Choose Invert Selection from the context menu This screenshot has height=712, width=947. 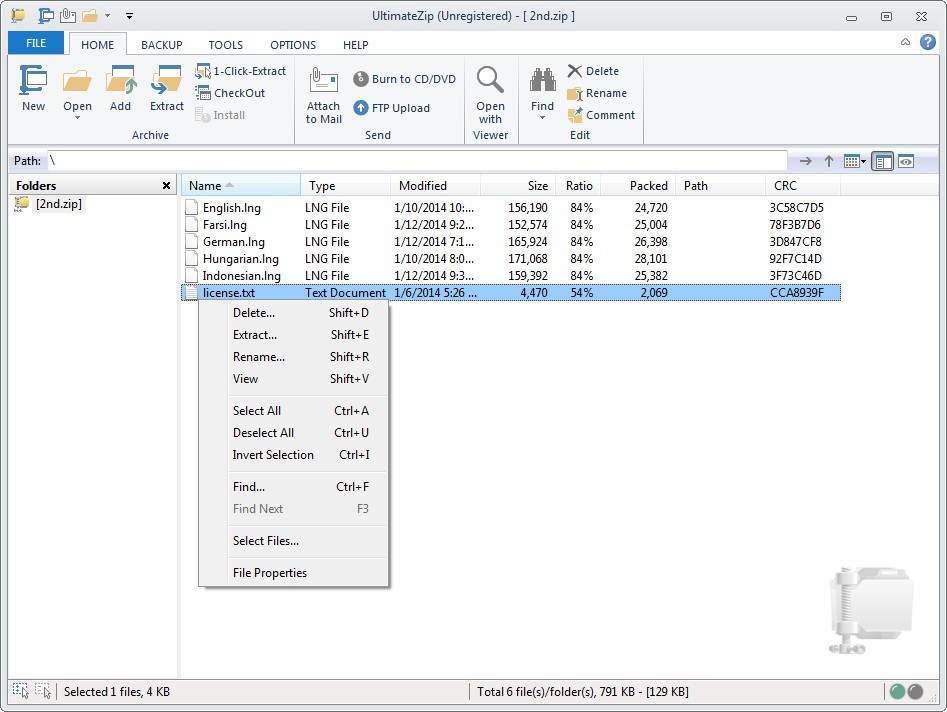[x=274, y=455]
